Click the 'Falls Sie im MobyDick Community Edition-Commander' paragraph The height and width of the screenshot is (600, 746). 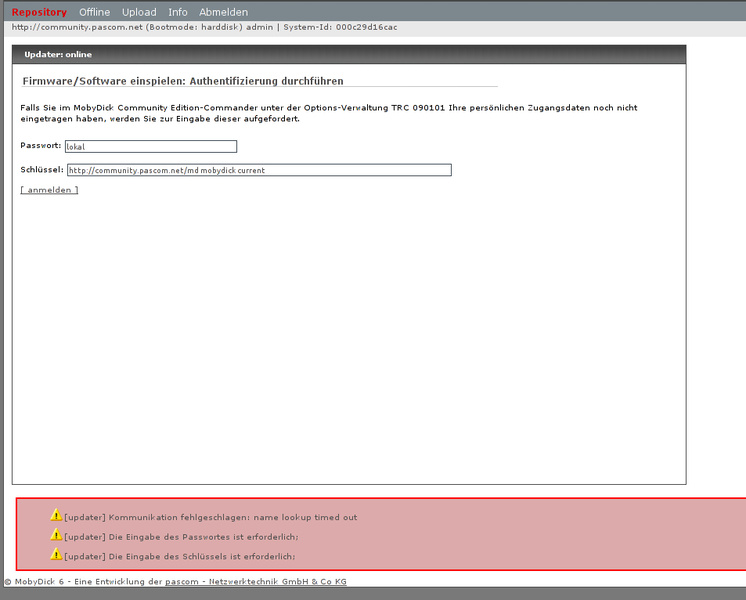point(329,113)
